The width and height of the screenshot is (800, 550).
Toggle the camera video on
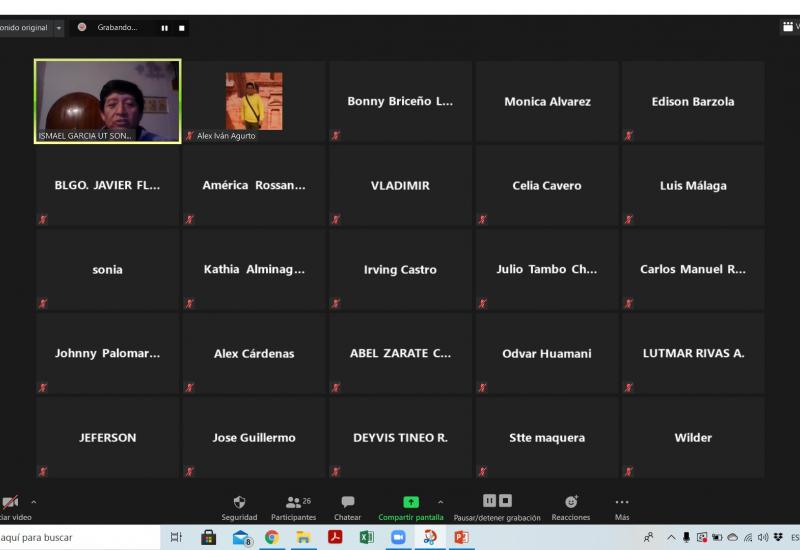(10, 505)
